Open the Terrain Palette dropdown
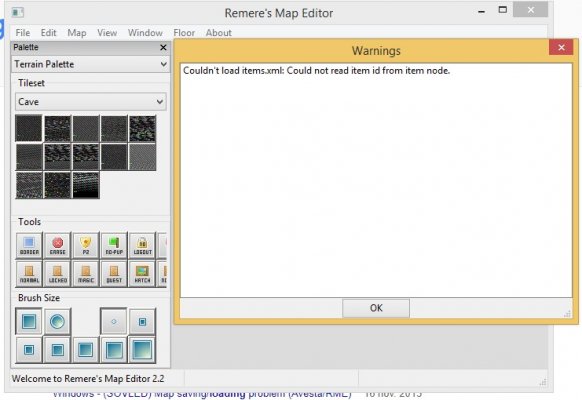Viewport: 582px width, 400px height. pos(91,64)
